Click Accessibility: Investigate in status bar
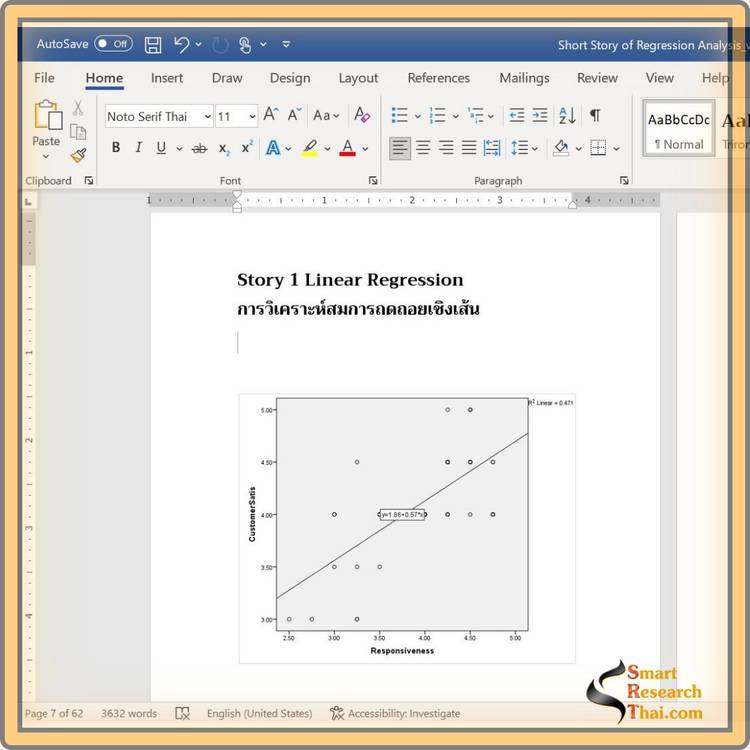Image resolution: width=750 pixels, height=750 pixels. click(x=395, y=714)
